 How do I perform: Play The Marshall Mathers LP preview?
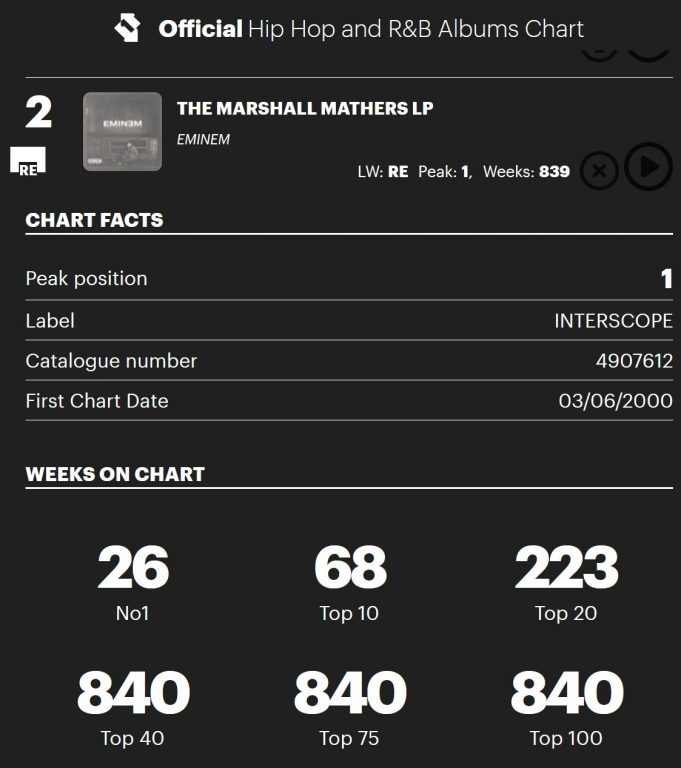[x=648, y=167]
